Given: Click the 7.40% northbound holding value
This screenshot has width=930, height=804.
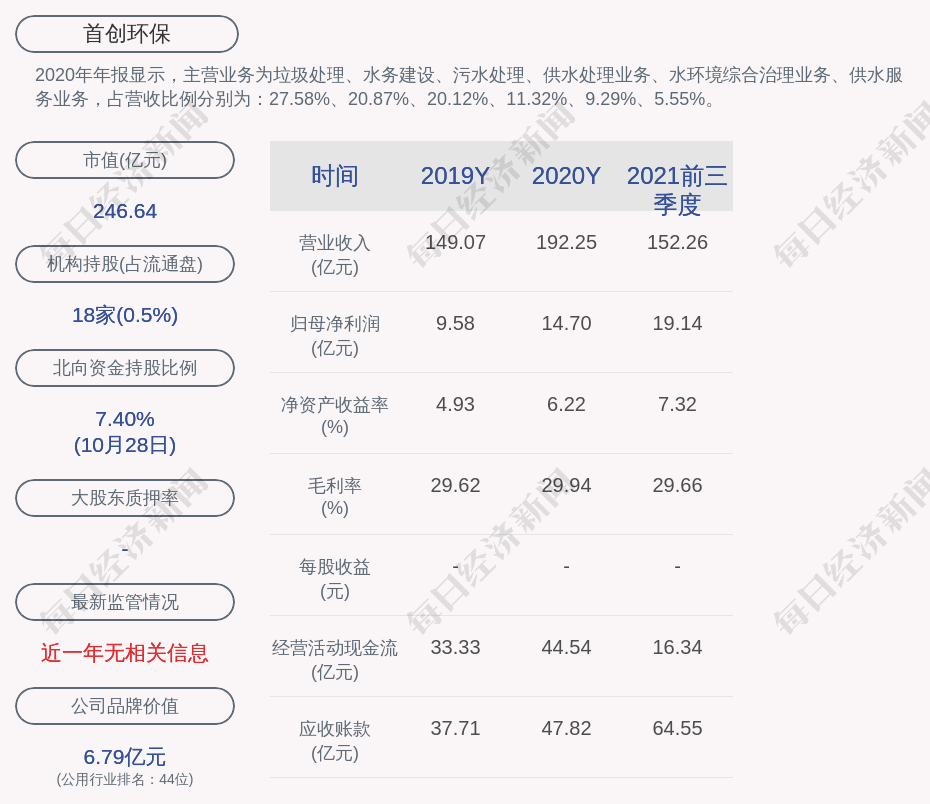Looking at the screenshot, I should point(125,419).
